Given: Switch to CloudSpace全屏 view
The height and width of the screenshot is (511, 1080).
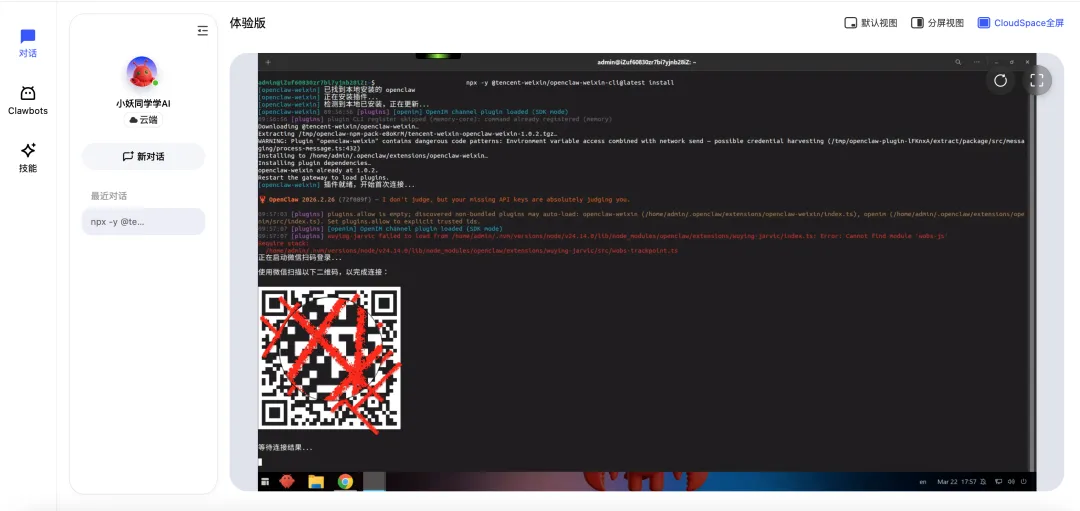Looking at the screenshot, I should (x=1021, y=23).
